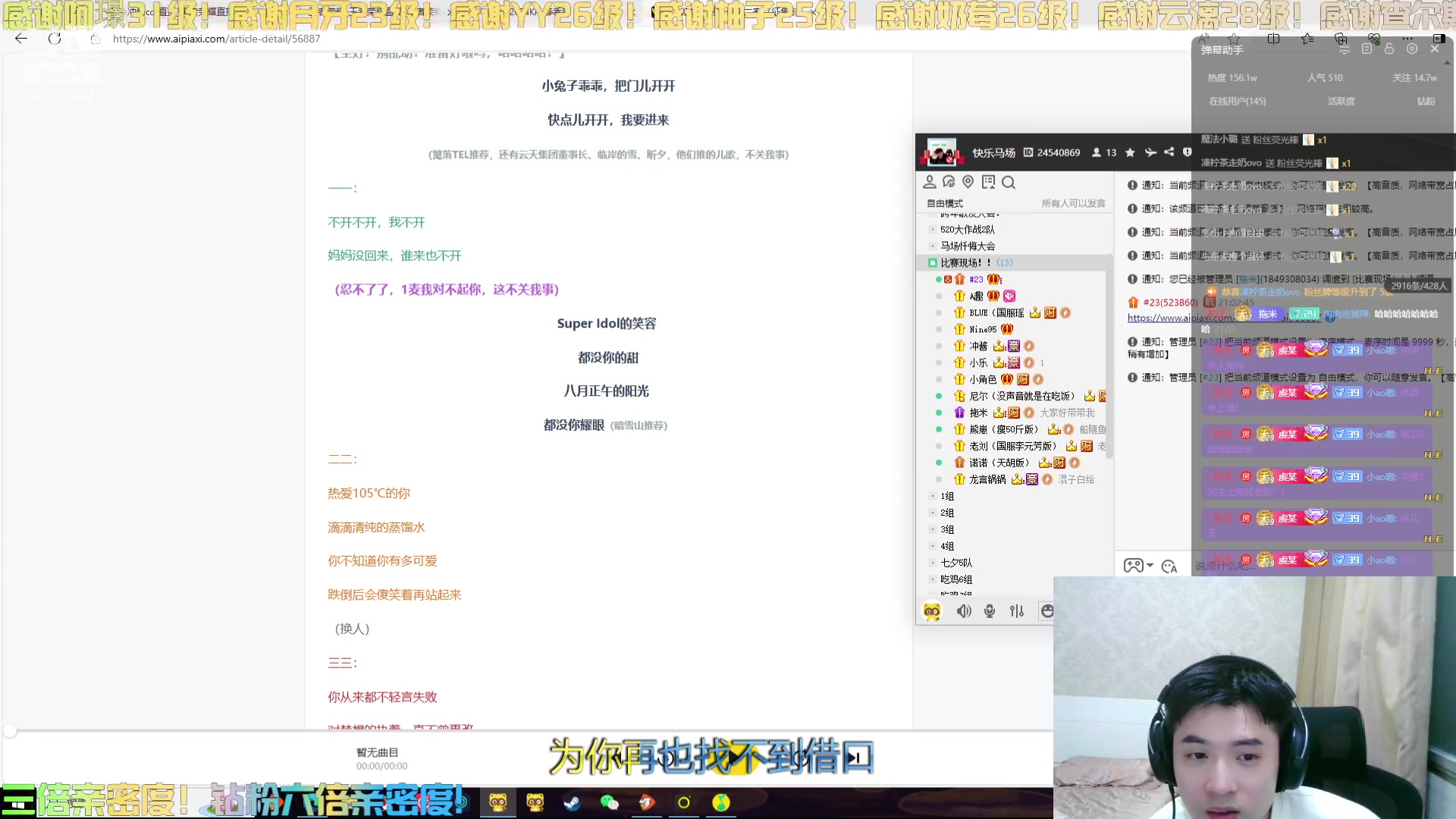Expand the 1组 sub-channel

click(x=947, y=497)
